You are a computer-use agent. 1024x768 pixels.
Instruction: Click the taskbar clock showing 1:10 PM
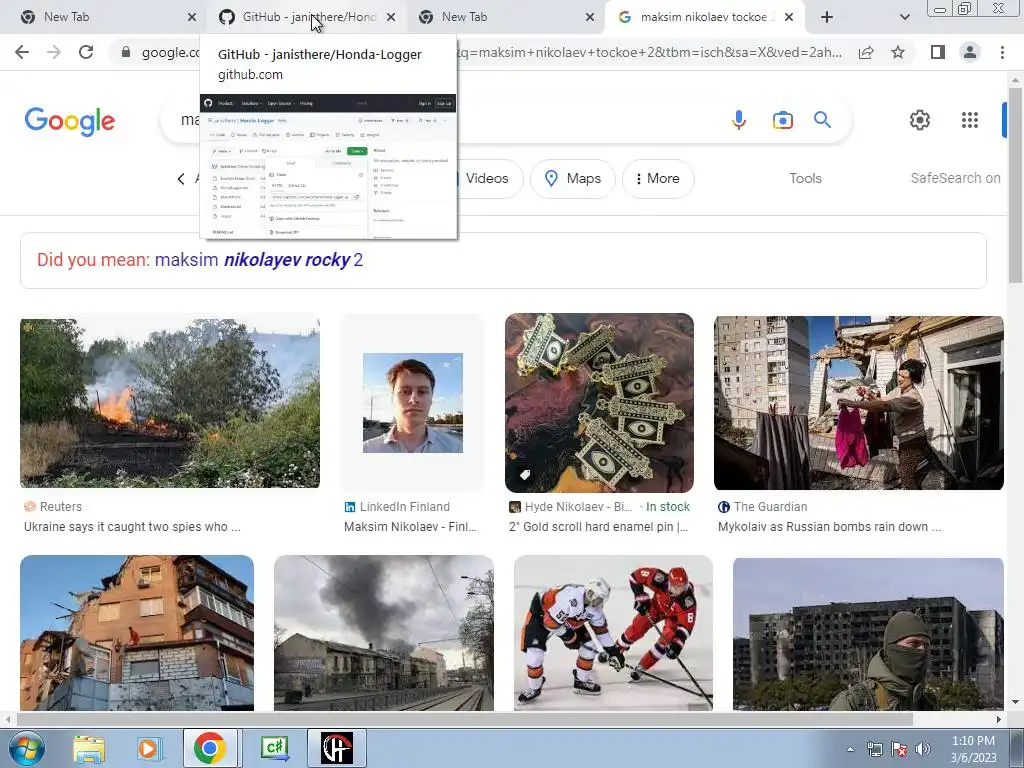[x=973, y=749]
